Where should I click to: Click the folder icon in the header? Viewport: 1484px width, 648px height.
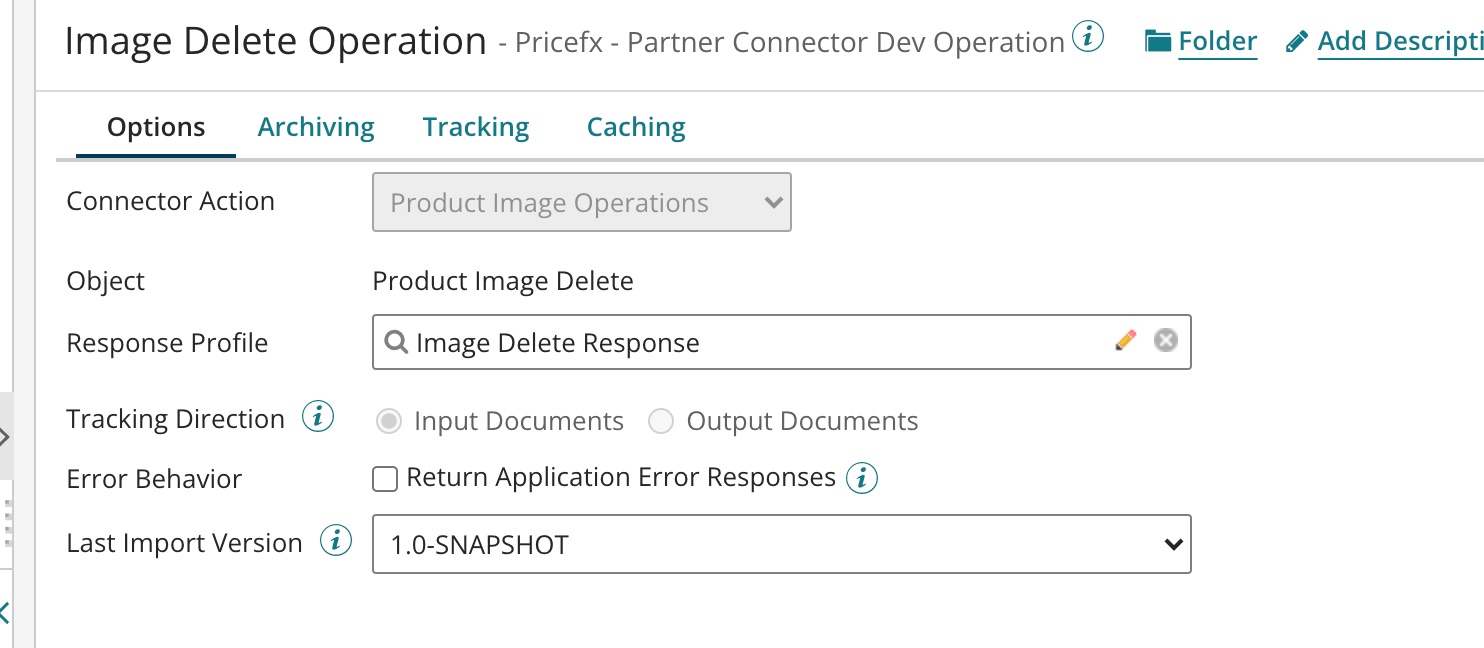point(1158,41)
